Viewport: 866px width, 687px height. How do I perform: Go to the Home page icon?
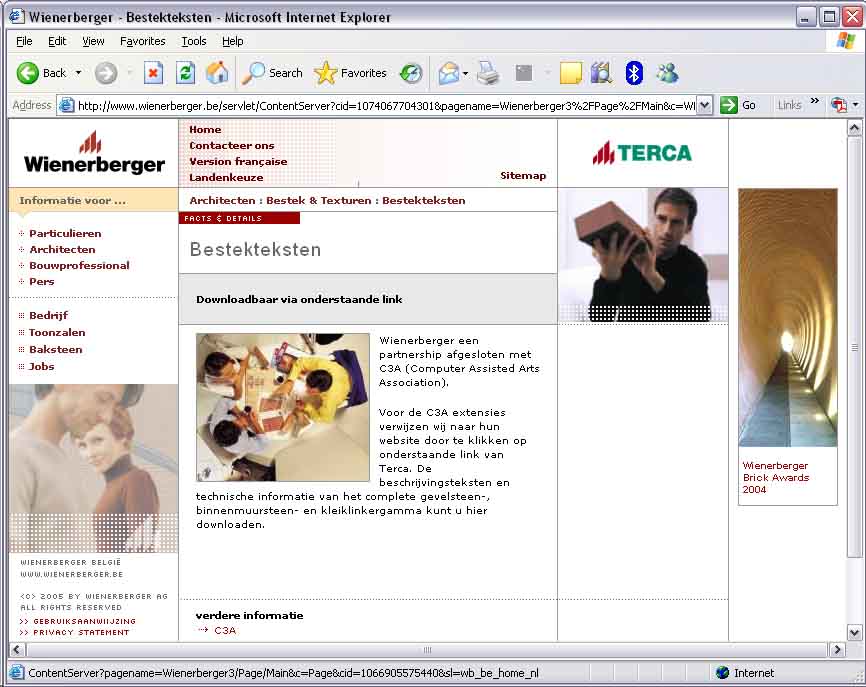[218, 73]
